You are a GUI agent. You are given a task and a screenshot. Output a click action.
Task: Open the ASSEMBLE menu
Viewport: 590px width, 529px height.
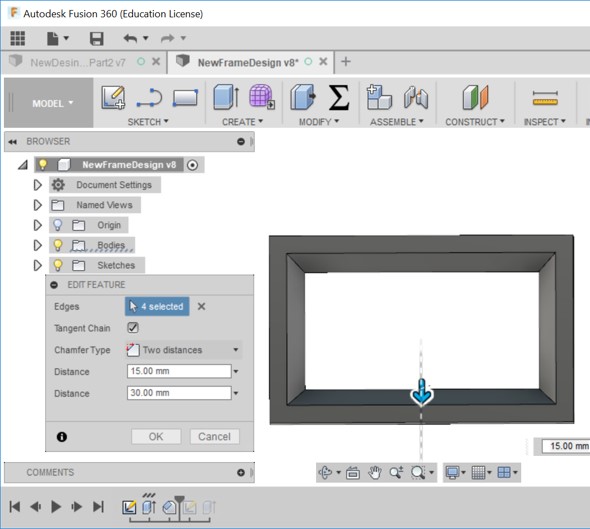click(397, 122)
